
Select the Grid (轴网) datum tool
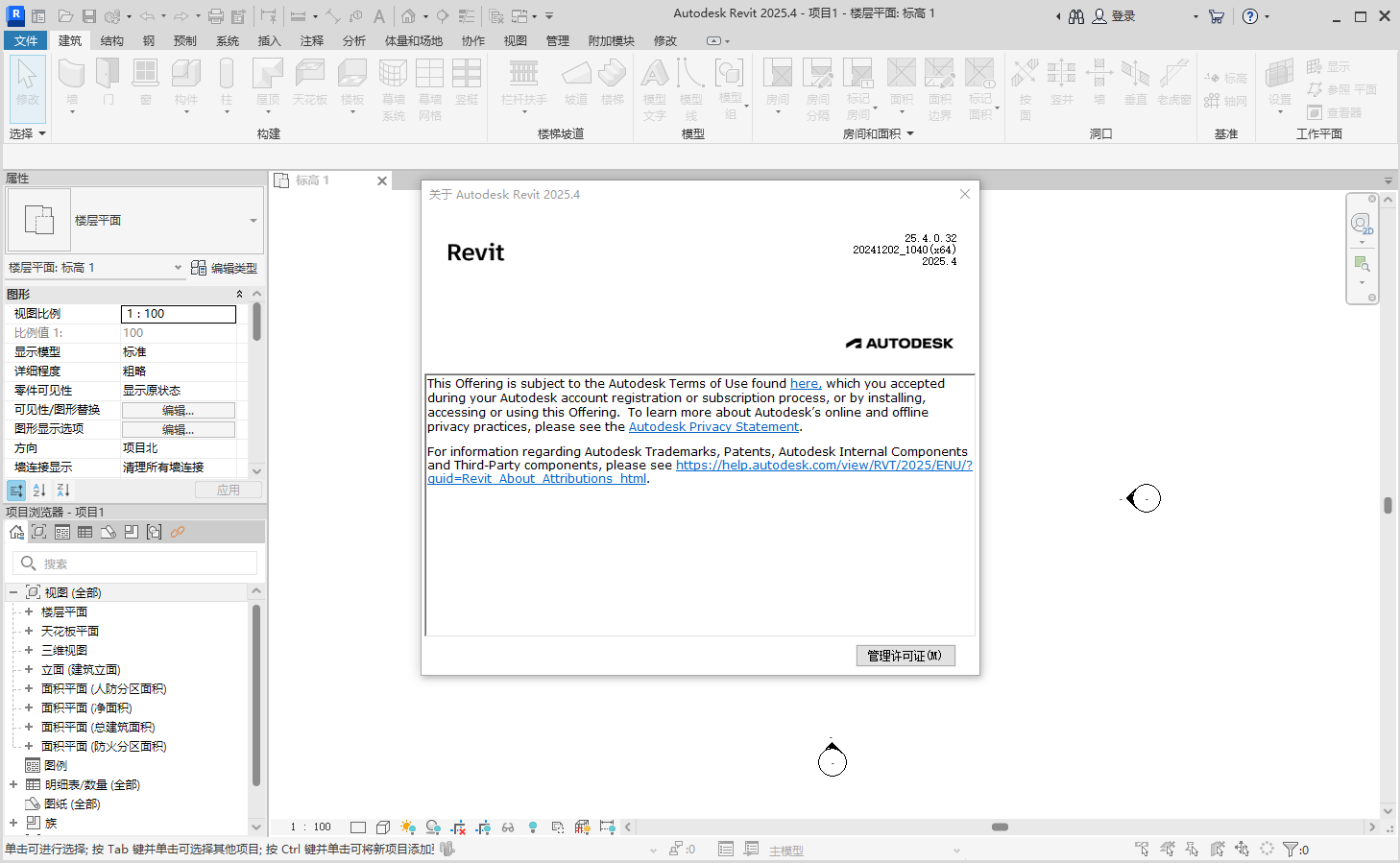tap(1225, 101)
